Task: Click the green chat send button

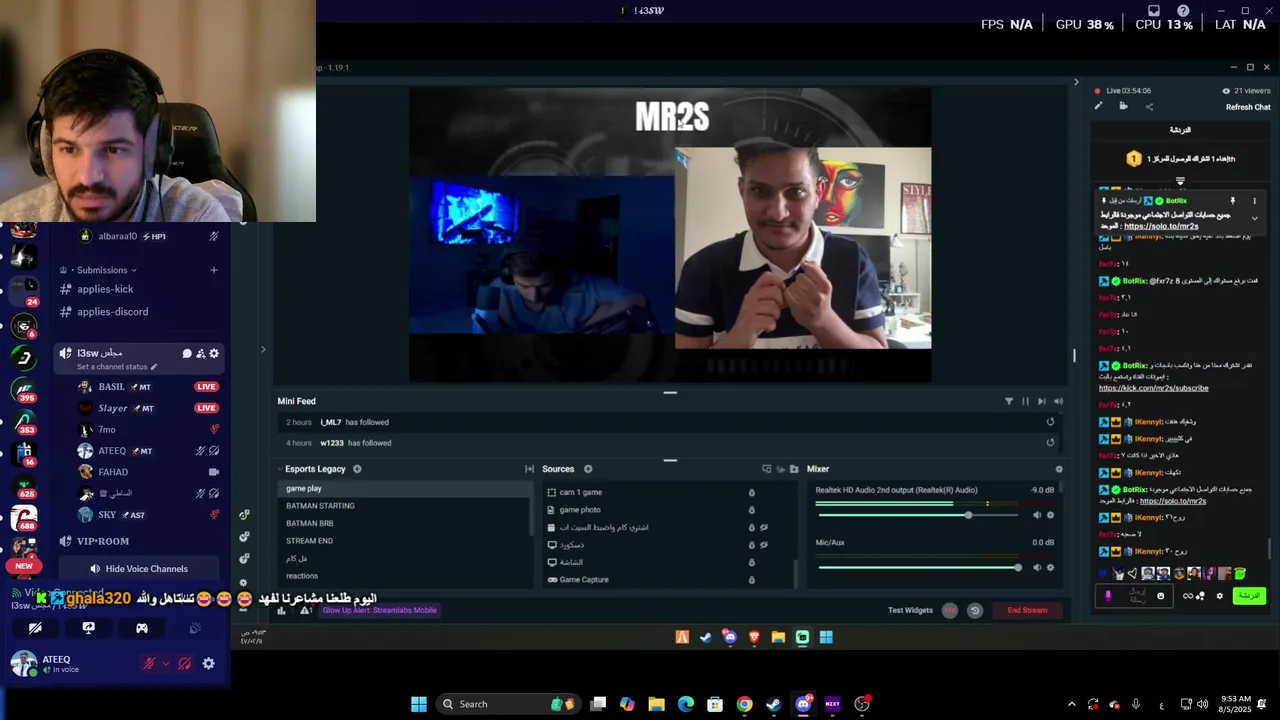Action: pyautogui.click(x=1248, y=596)
